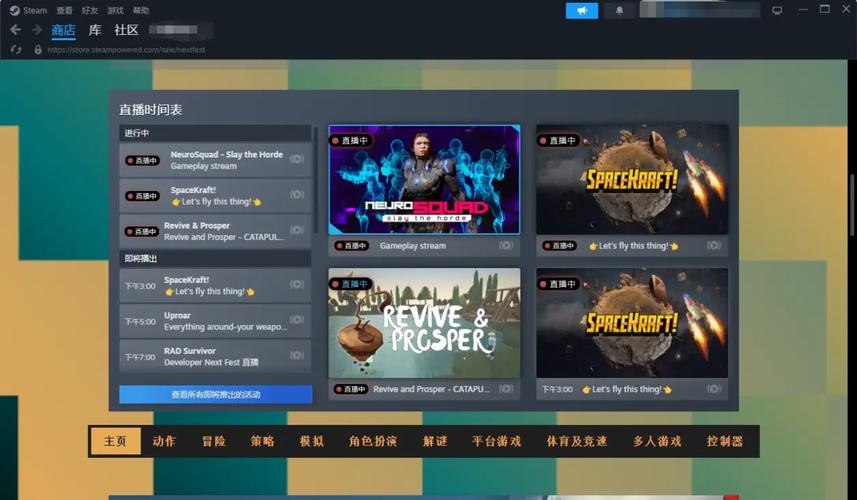Select the 下午5:00 Uproar entry
This screenshot has height=500, width=857.
click(215, 321)
